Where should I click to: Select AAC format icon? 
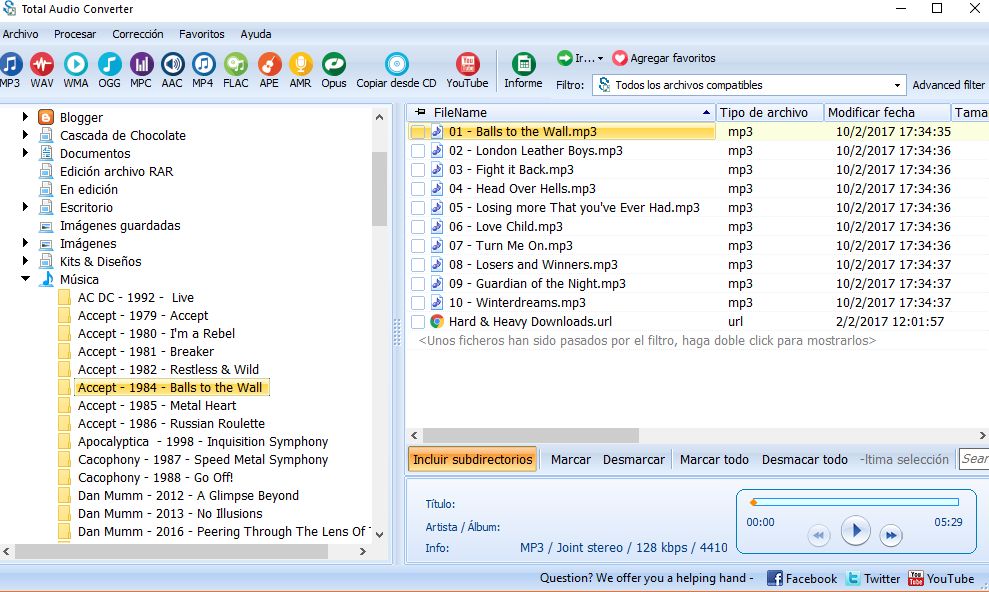click(x=172, y=64)
